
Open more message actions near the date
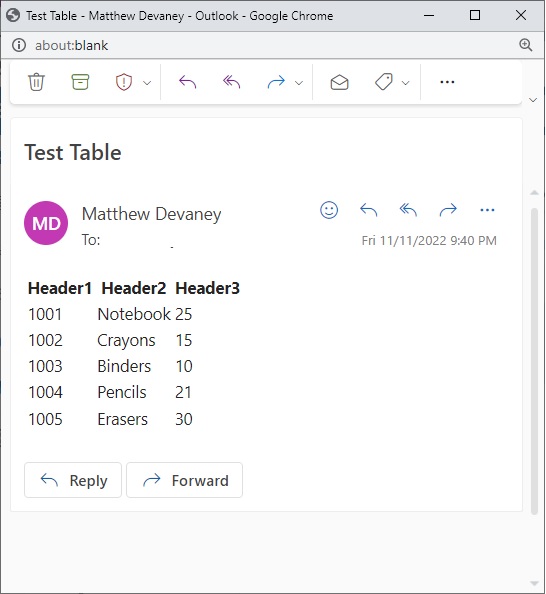487,209
